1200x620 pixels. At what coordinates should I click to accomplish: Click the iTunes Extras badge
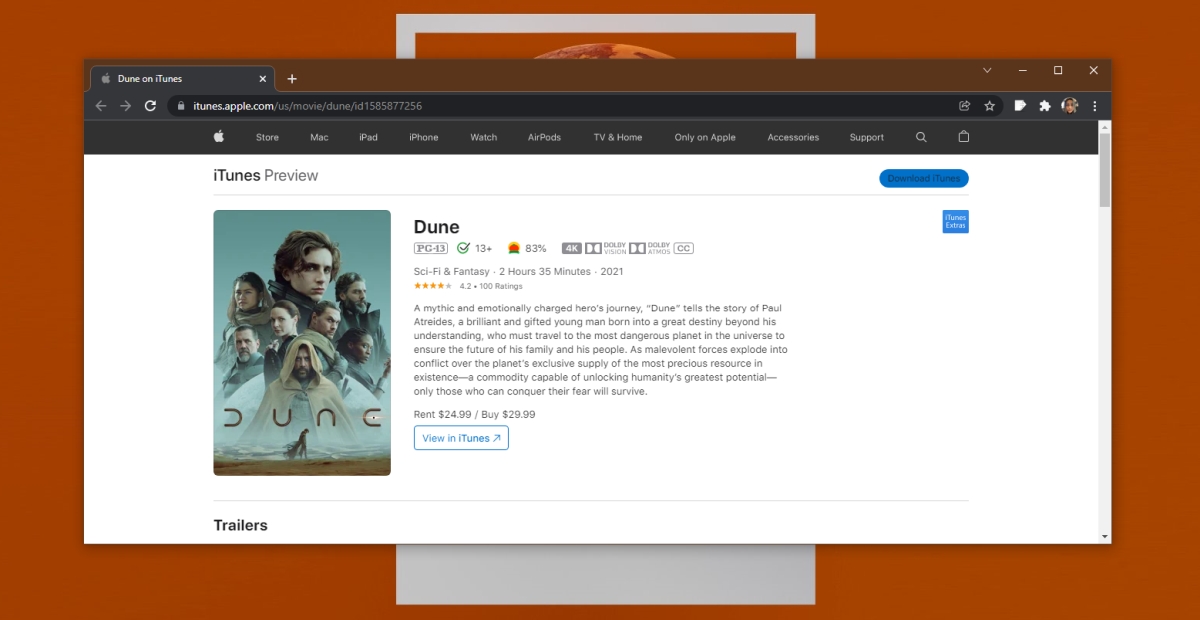pos(956,221)
